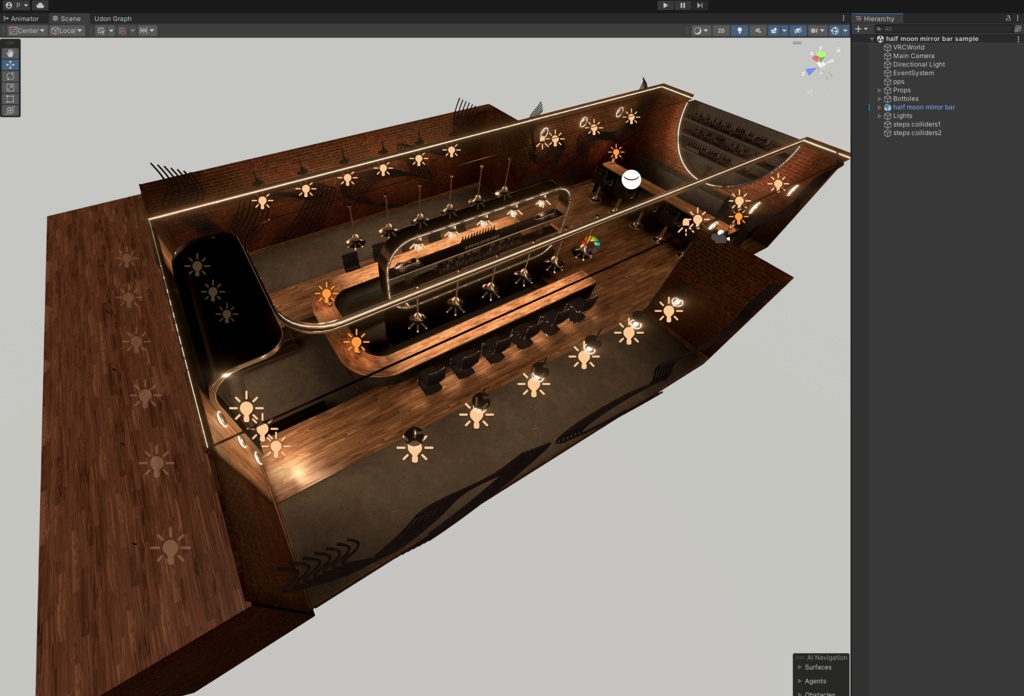This screenshot has height=696, width=1024.
Task: Toggle scene audio
Action: 758,31
